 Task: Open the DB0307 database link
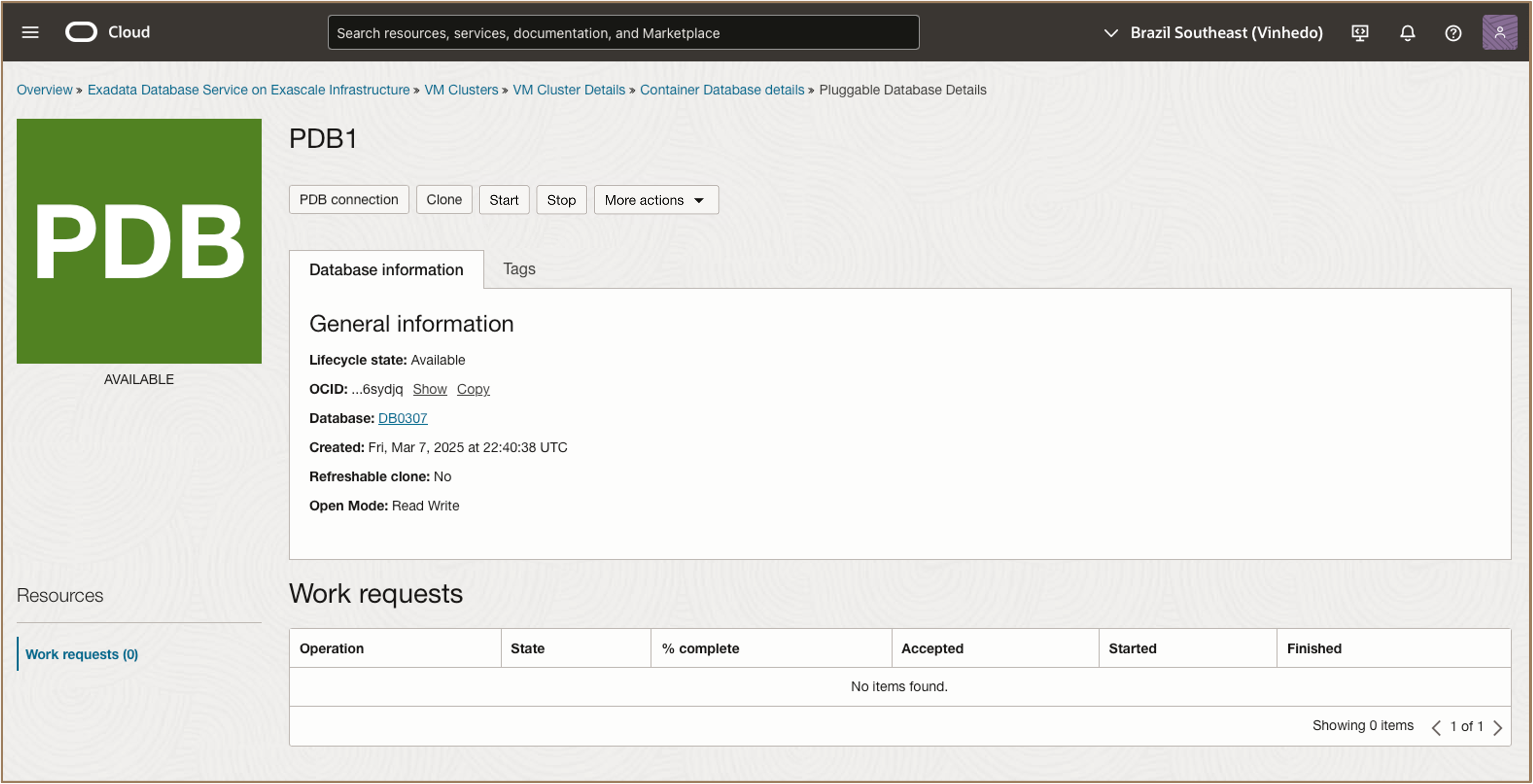click(403, 418)
